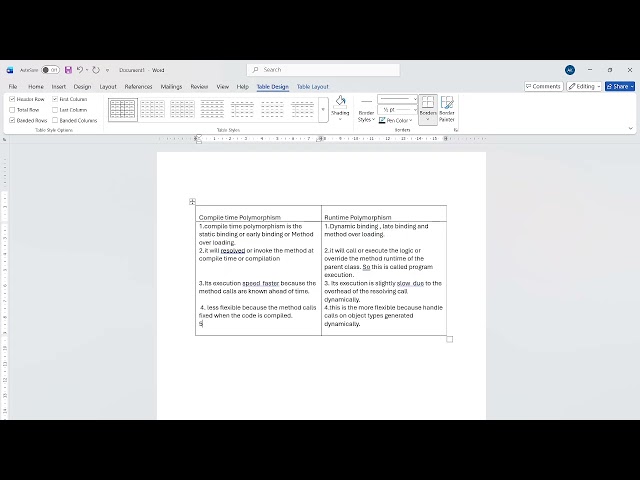The width and height of the screenshot is (640, 480).
Task: Open the Shading paint bucket tool
Action: tap(340, 101)
